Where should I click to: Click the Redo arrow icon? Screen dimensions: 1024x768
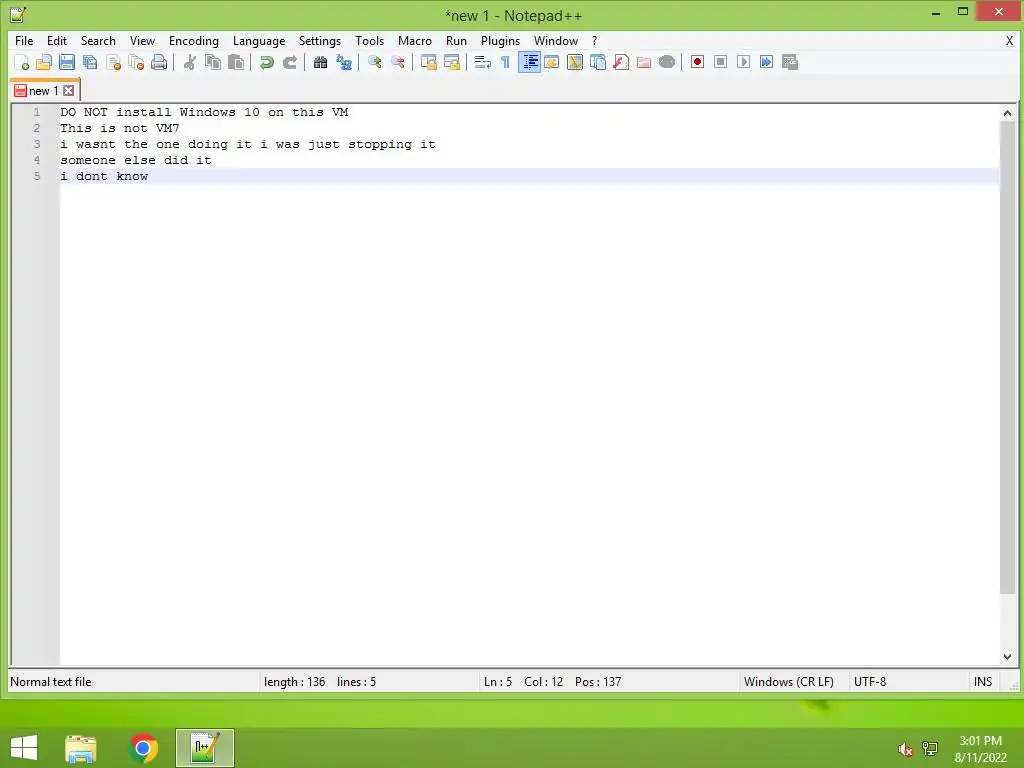click(x=290, y=62)
